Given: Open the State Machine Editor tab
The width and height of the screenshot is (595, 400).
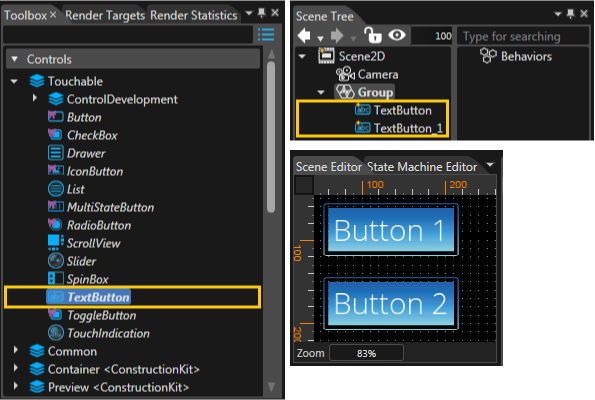Looking at the screenshot, I should tap(422, 167).
